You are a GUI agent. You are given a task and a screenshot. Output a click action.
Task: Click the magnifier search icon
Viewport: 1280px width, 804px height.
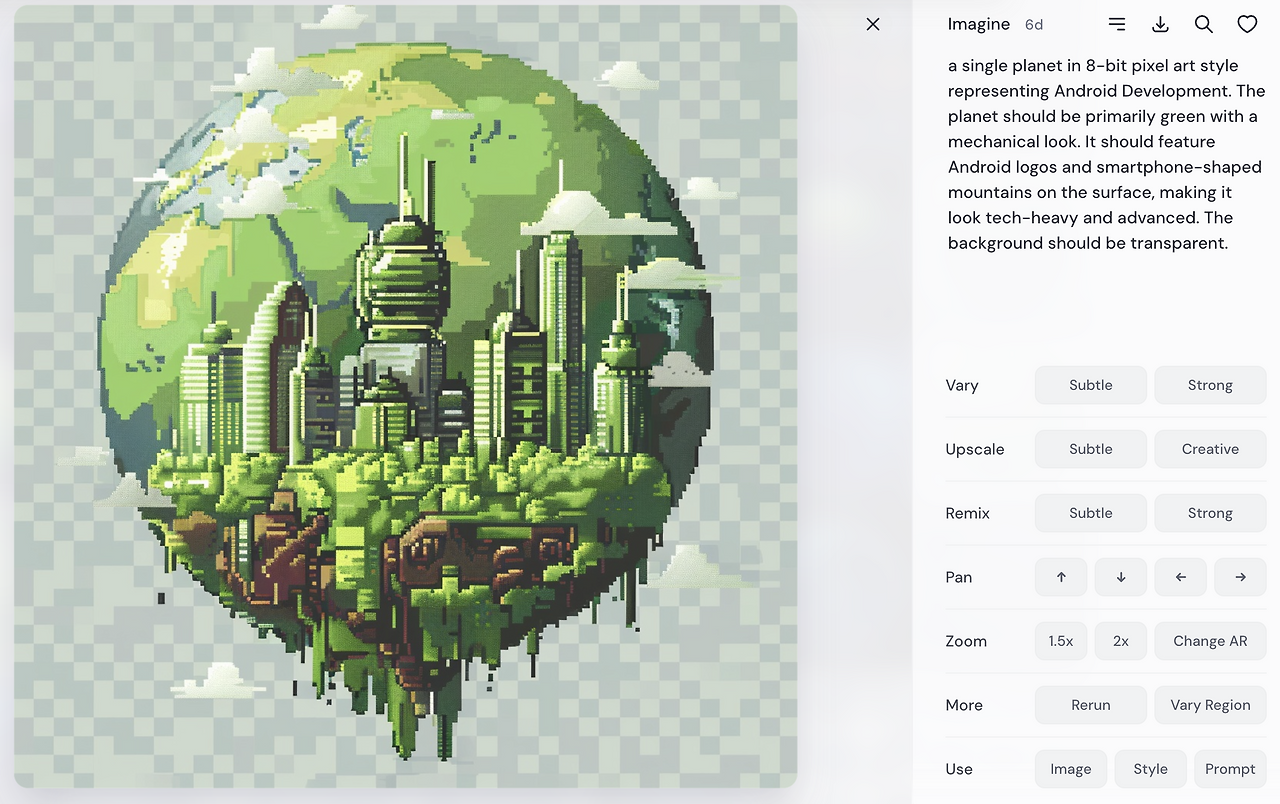point(1204,24)
